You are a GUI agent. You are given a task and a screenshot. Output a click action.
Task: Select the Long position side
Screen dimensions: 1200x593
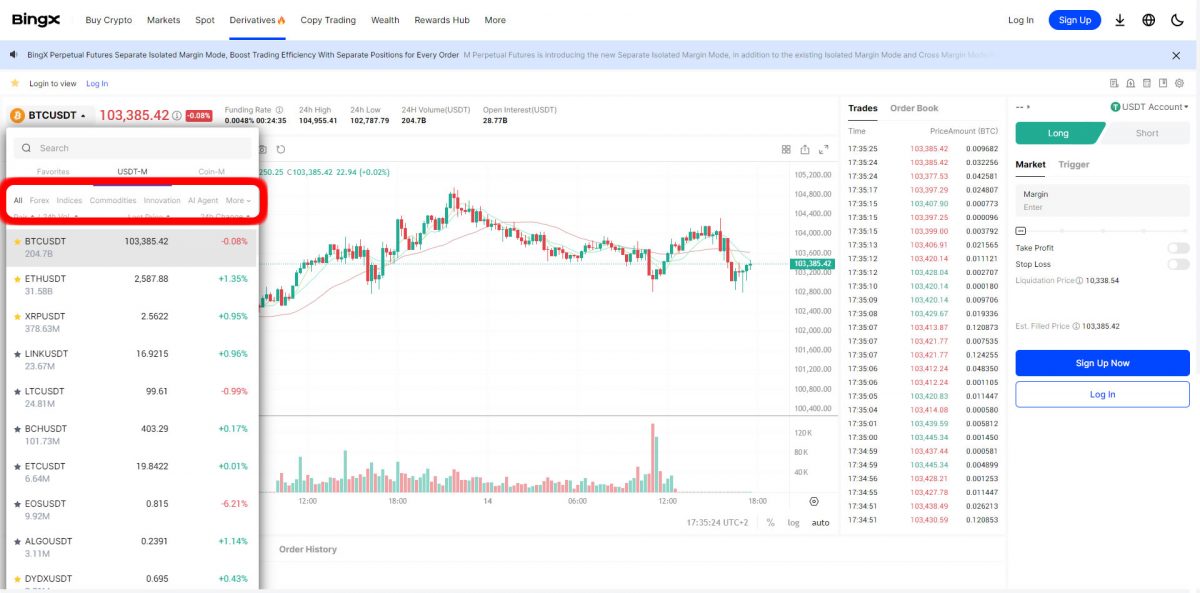coord(1058,133)
